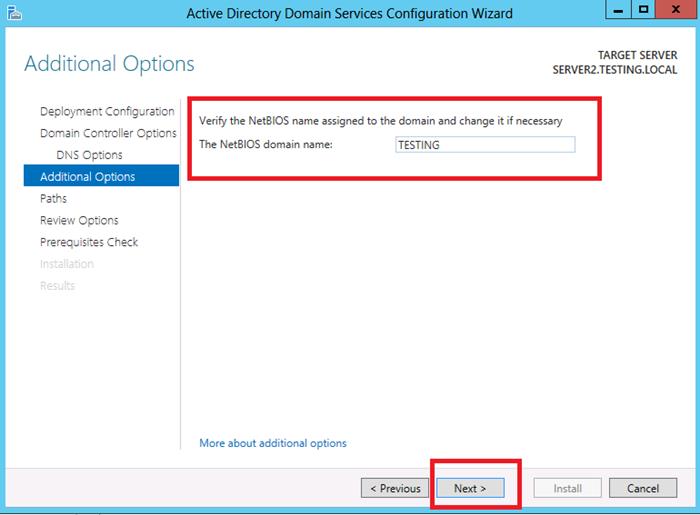Open the Paths step
Screen dimensions: 700x515
pyautogui.click(x=53, y=199)
